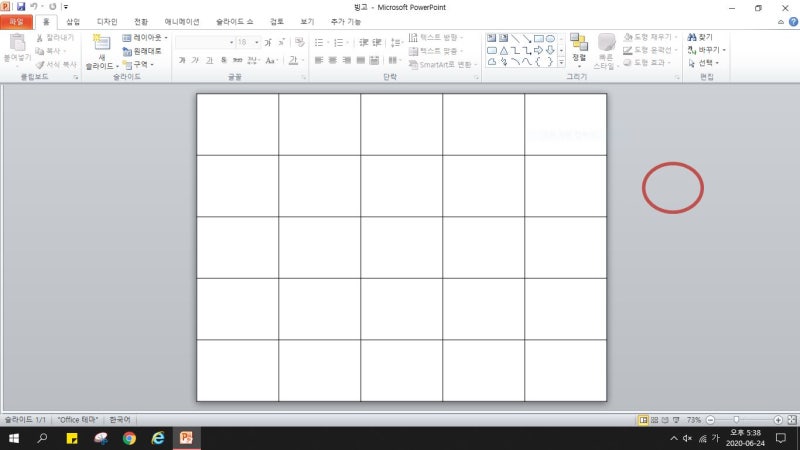Image resolution: width=800 pixels, height=450 pixels.
Task: Click Format Painter (서식 복사)
Action: [56, 64]
